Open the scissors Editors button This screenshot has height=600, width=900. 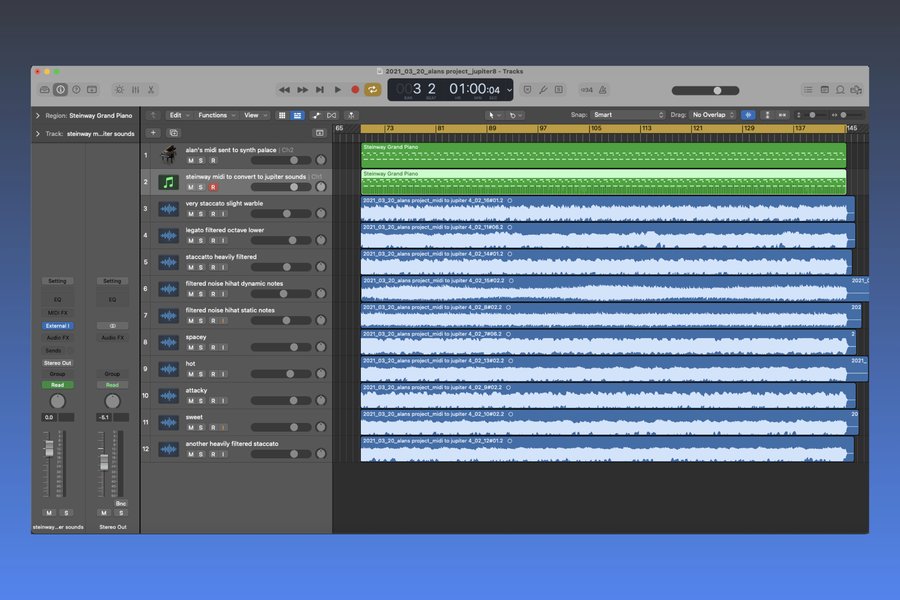point(151,90)
